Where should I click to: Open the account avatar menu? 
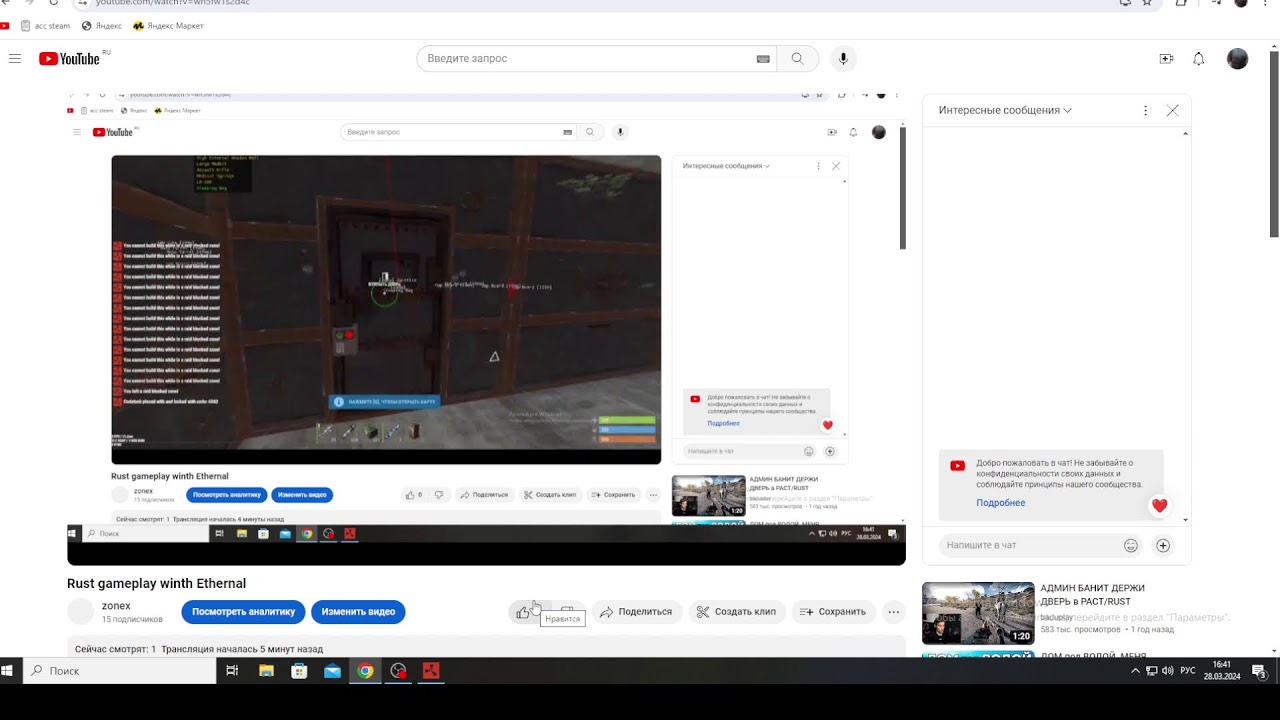[x=1237, y=59]
